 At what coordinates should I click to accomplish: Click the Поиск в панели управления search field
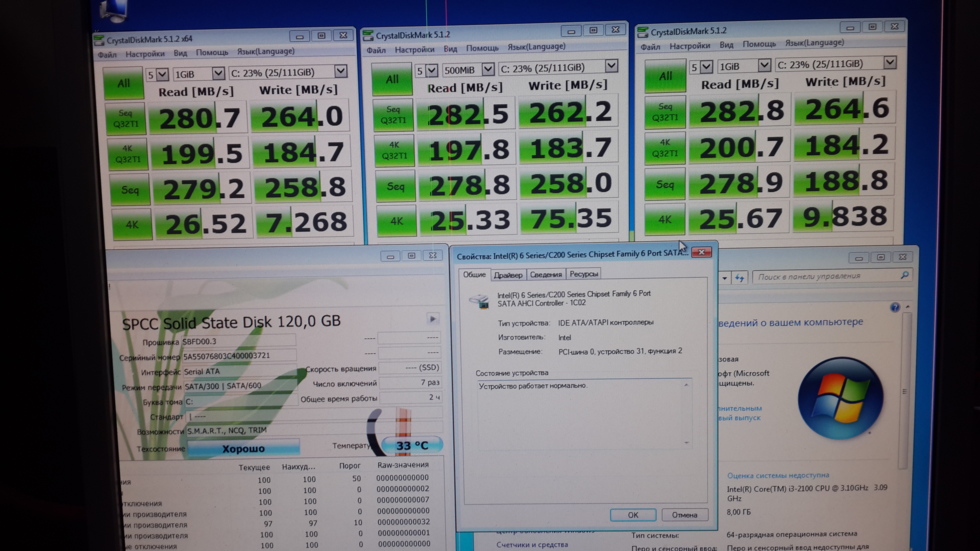[x=827, y=276]
